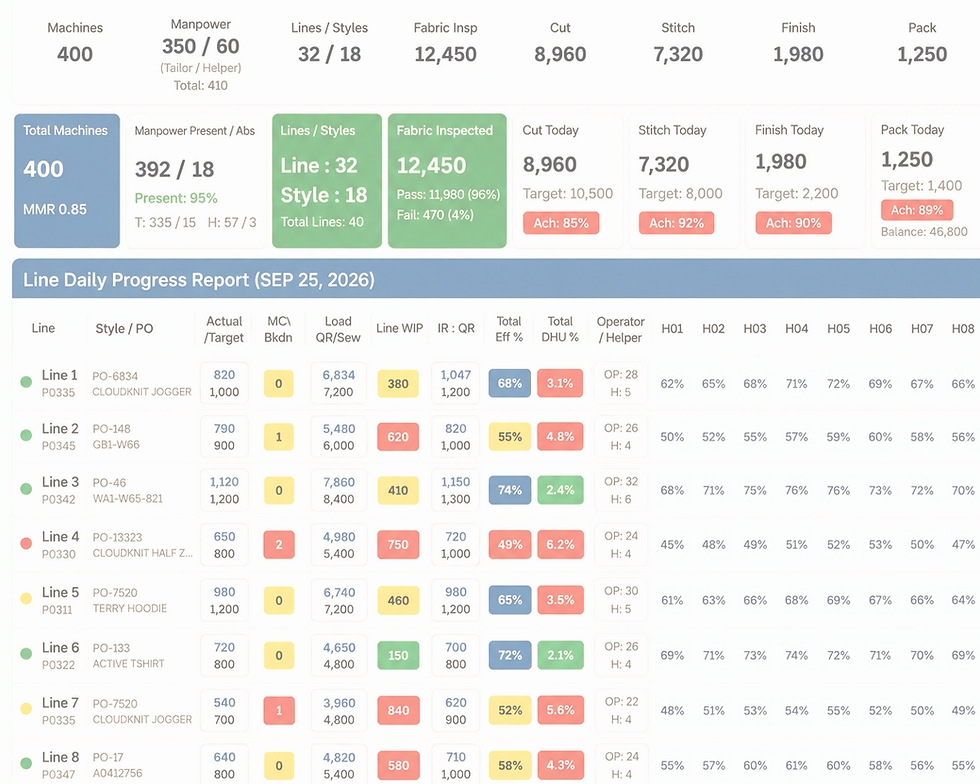Click the green status dot for Line 2
Viewport: 980px width, 784px height.
tap(26, 435)
